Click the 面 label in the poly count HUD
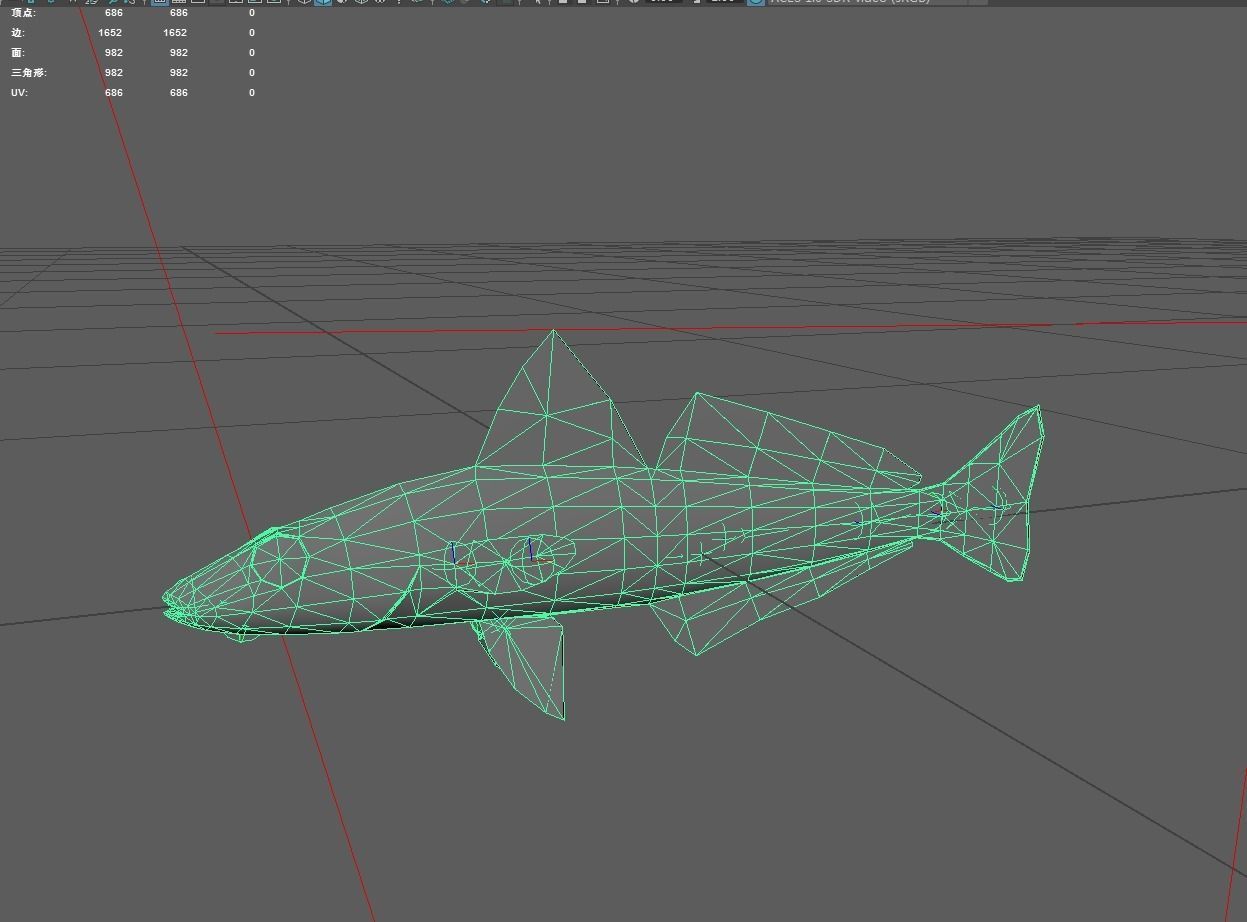Viewport: 1247px width, 922px height. click(18, 53)
